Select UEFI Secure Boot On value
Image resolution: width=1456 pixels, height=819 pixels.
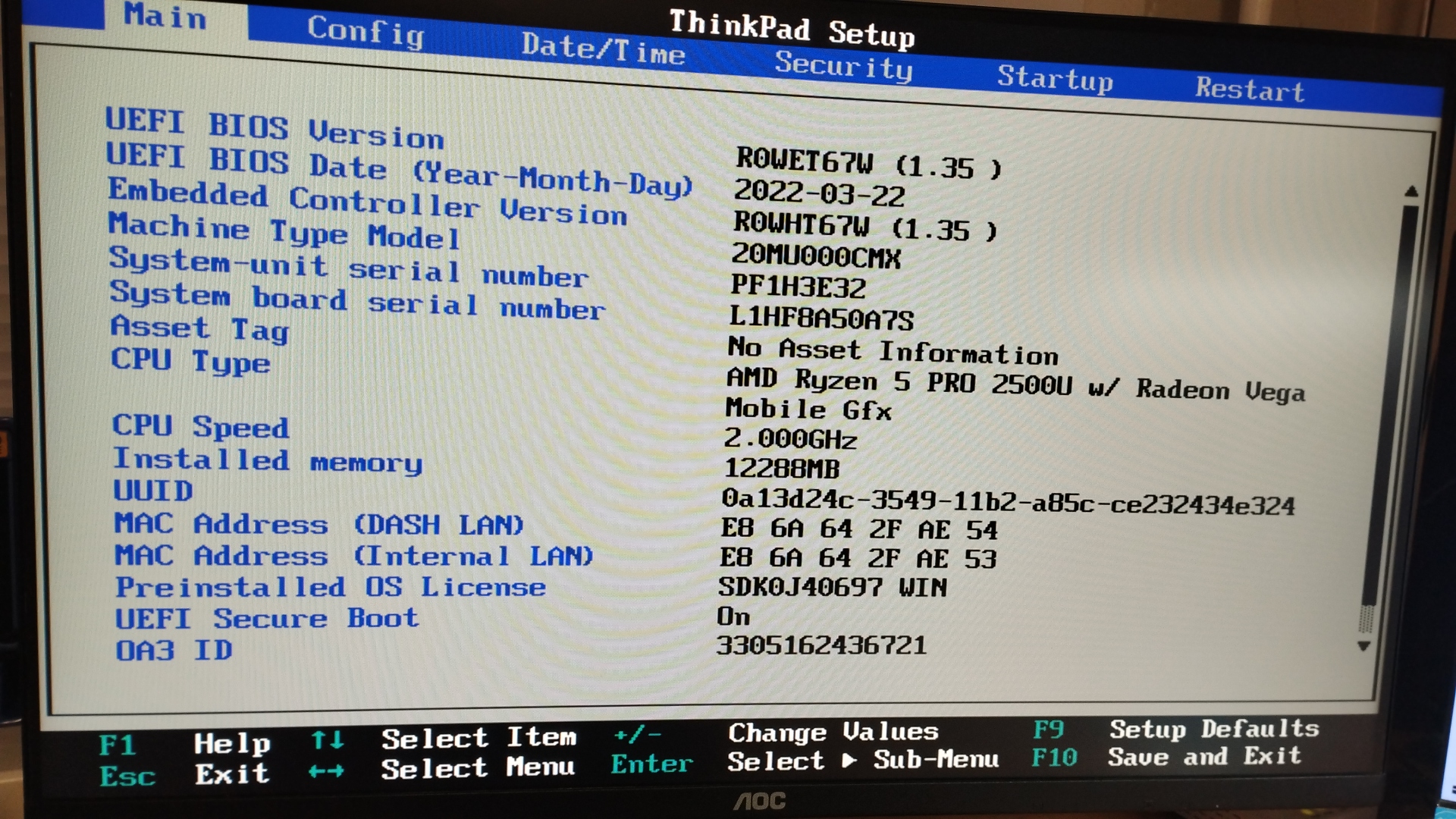click(733, 617)
